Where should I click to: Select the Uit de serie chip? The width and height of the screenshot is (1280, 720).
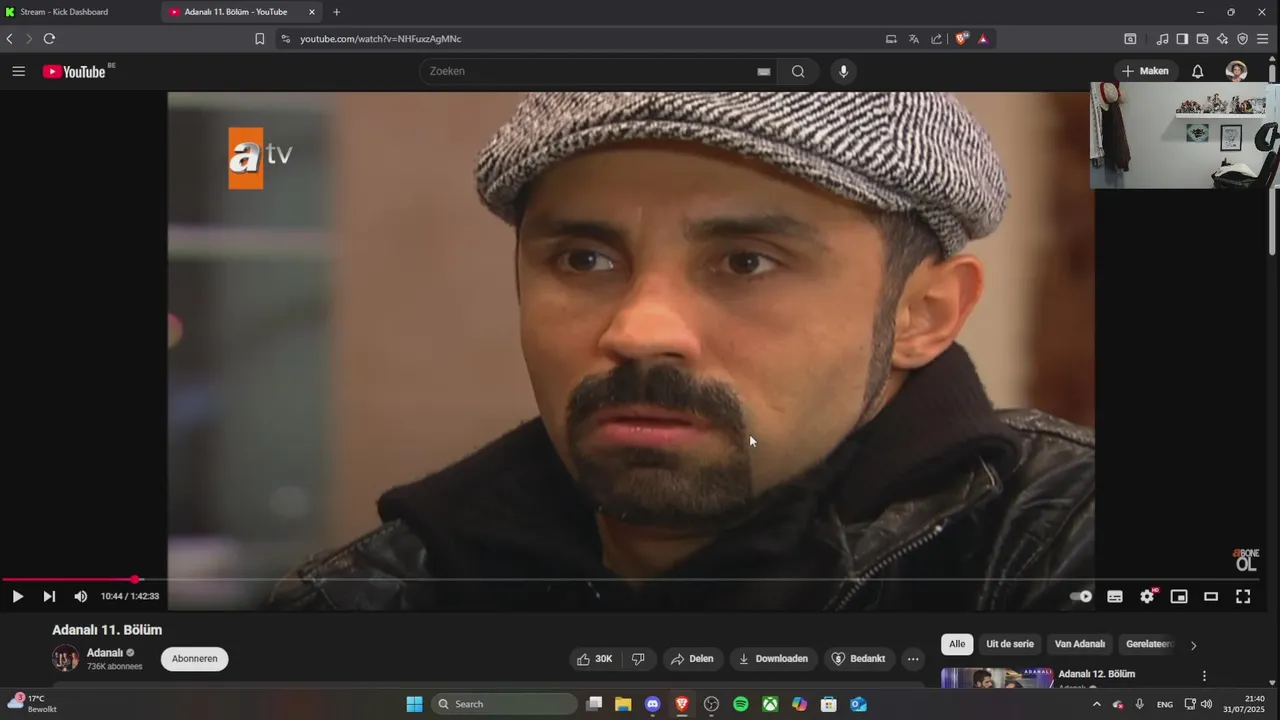[1009, 644]
